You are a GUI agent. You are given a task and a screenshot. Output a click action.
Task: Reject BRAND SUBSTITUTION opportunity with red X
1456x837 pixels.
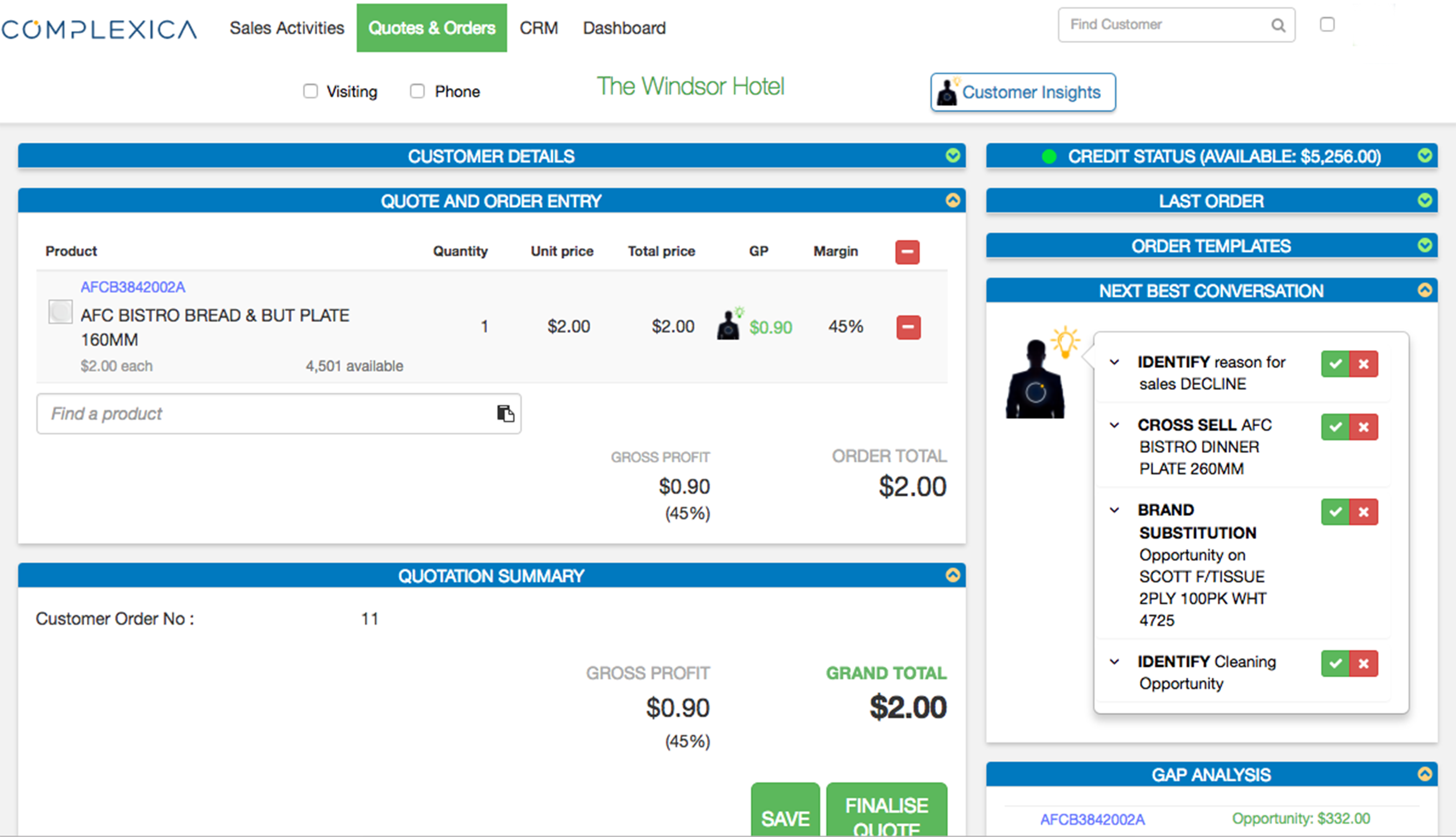pyautogui.click(x=1363, y=512)
